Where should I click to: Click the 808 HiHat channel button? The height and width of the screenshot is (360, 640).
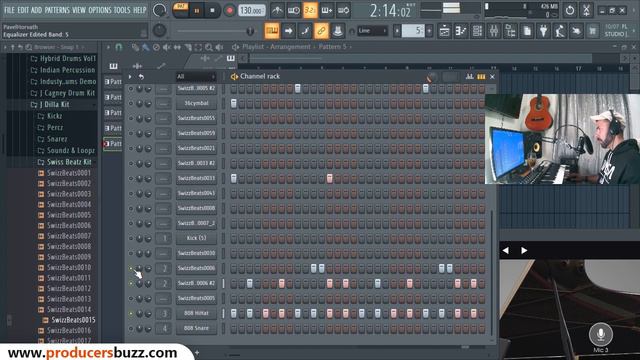(196, 313)
